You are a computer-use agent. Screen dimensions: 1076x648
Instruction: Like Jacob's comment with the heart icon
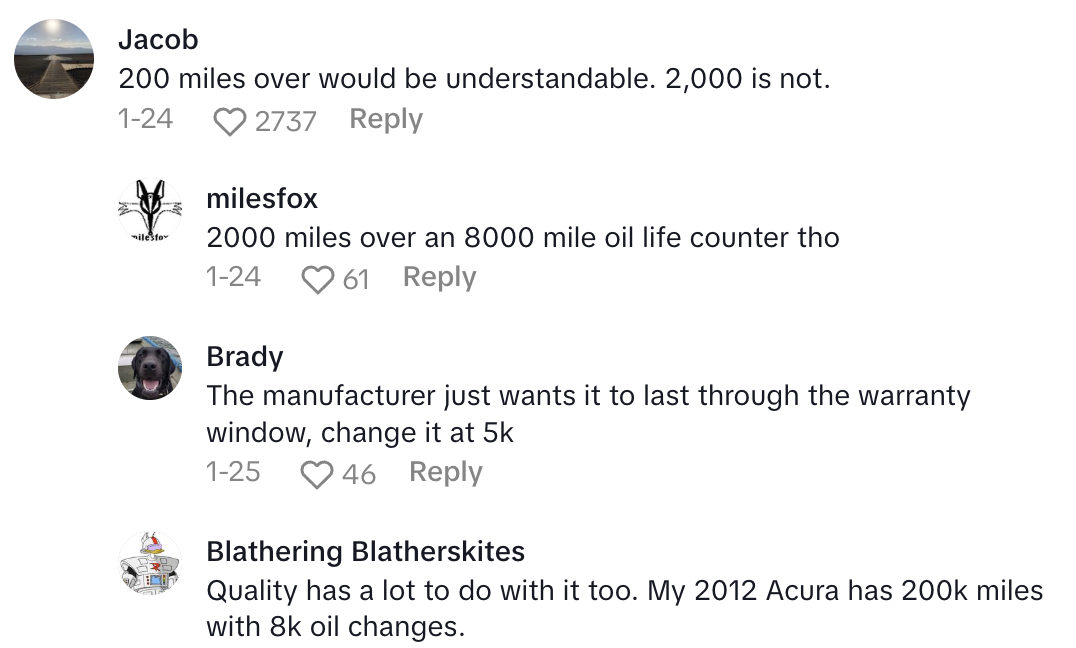pyautogui.click(x=230, y=121)
